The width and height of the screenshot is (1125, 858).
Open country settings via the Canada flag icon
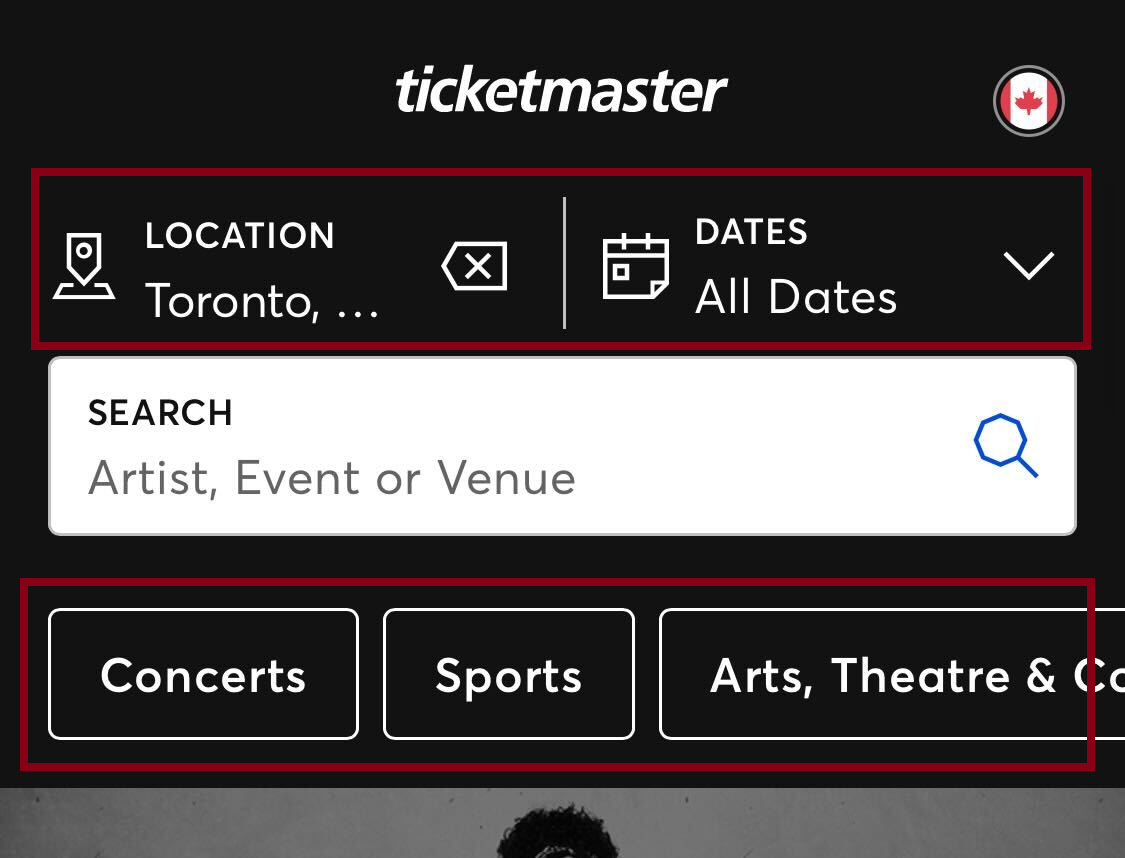tap(1028, 100)
